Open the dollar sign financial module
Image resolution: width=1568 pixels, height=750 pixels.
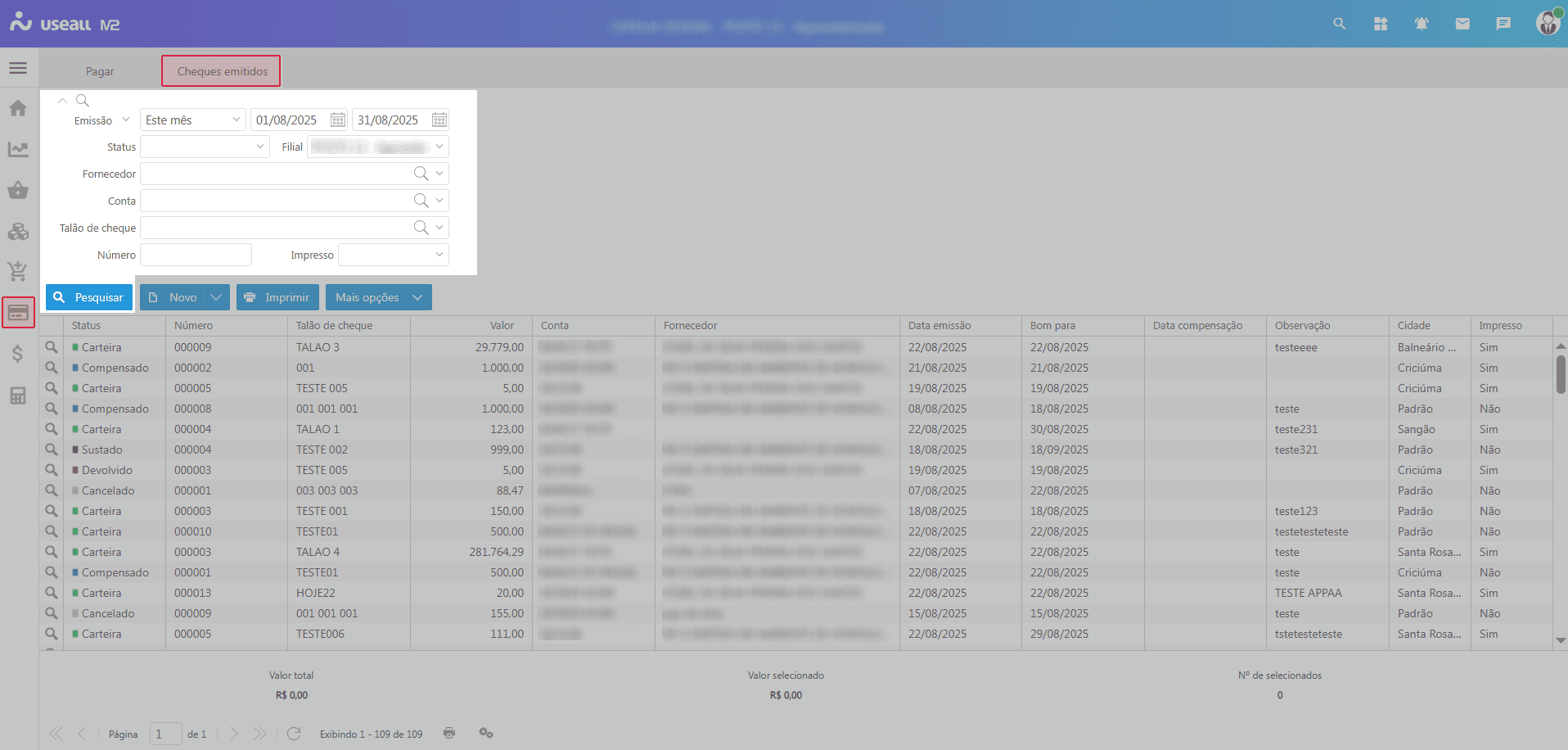tap(18, 354)
